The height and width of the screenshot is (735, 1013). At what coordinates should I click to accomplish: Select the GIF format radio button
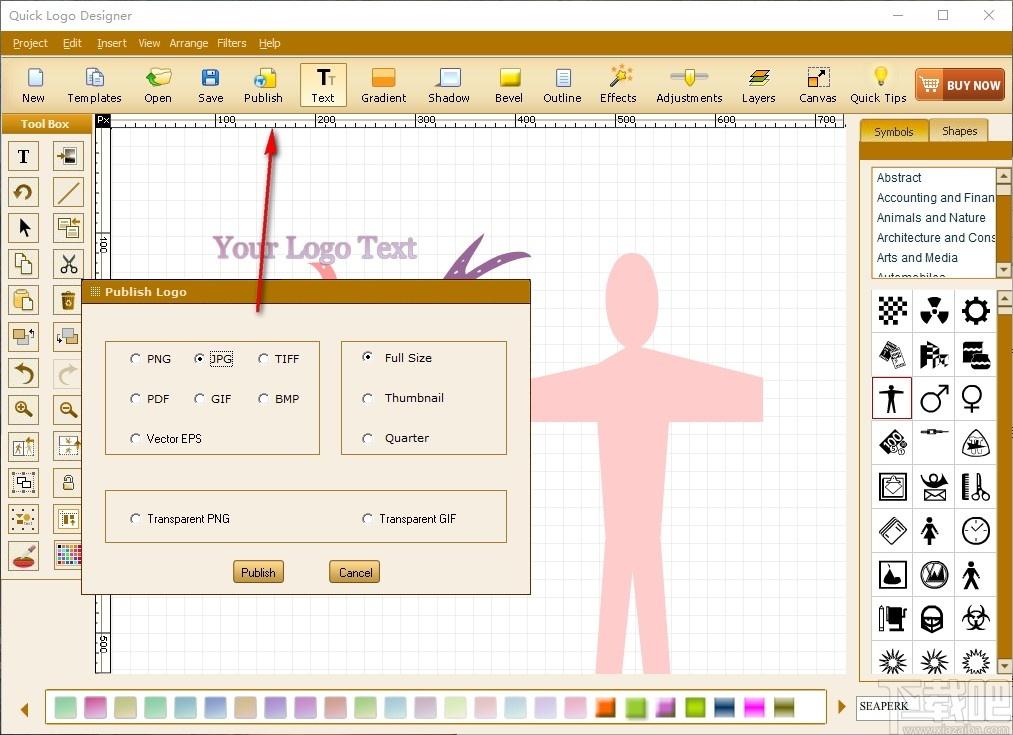click(199, 399)
